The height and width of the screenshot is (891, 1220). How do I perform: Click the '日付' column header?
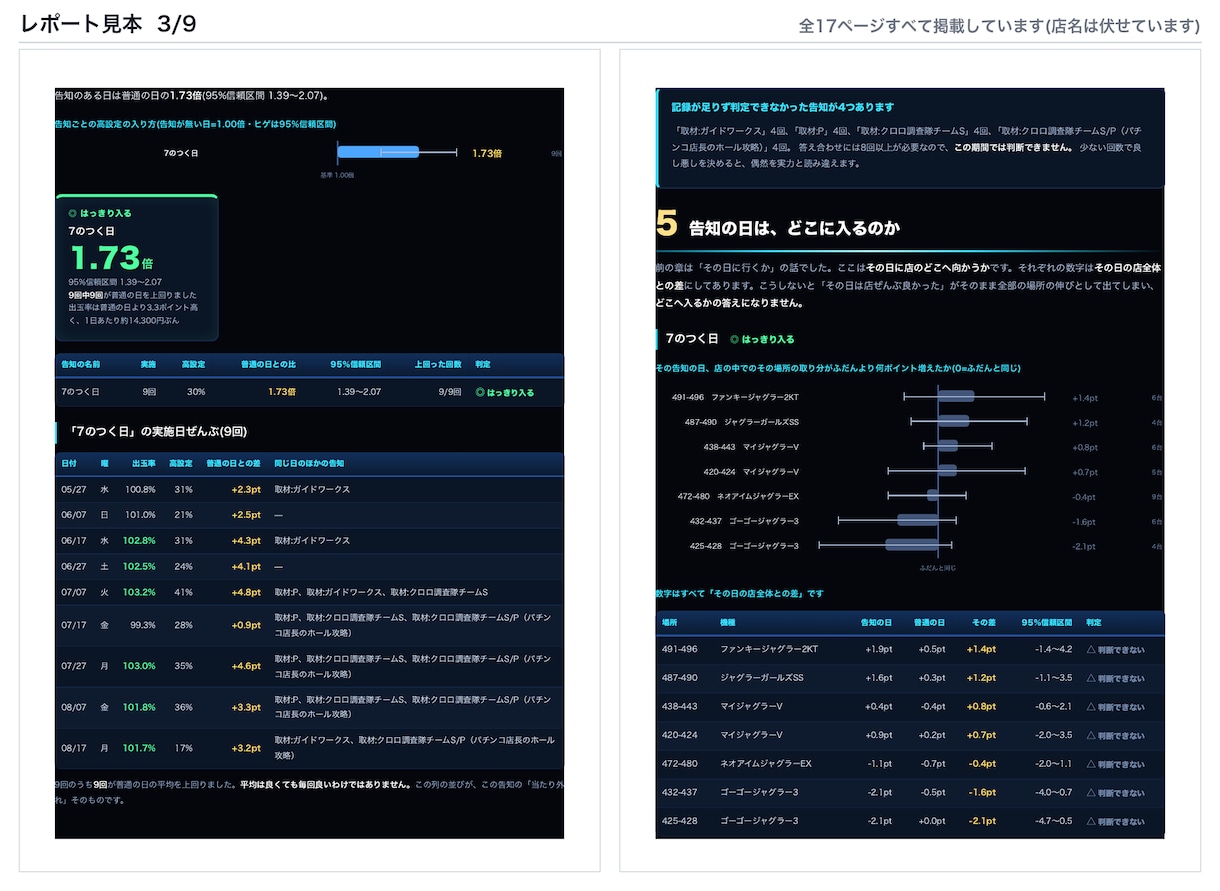(x=68, y=464)
